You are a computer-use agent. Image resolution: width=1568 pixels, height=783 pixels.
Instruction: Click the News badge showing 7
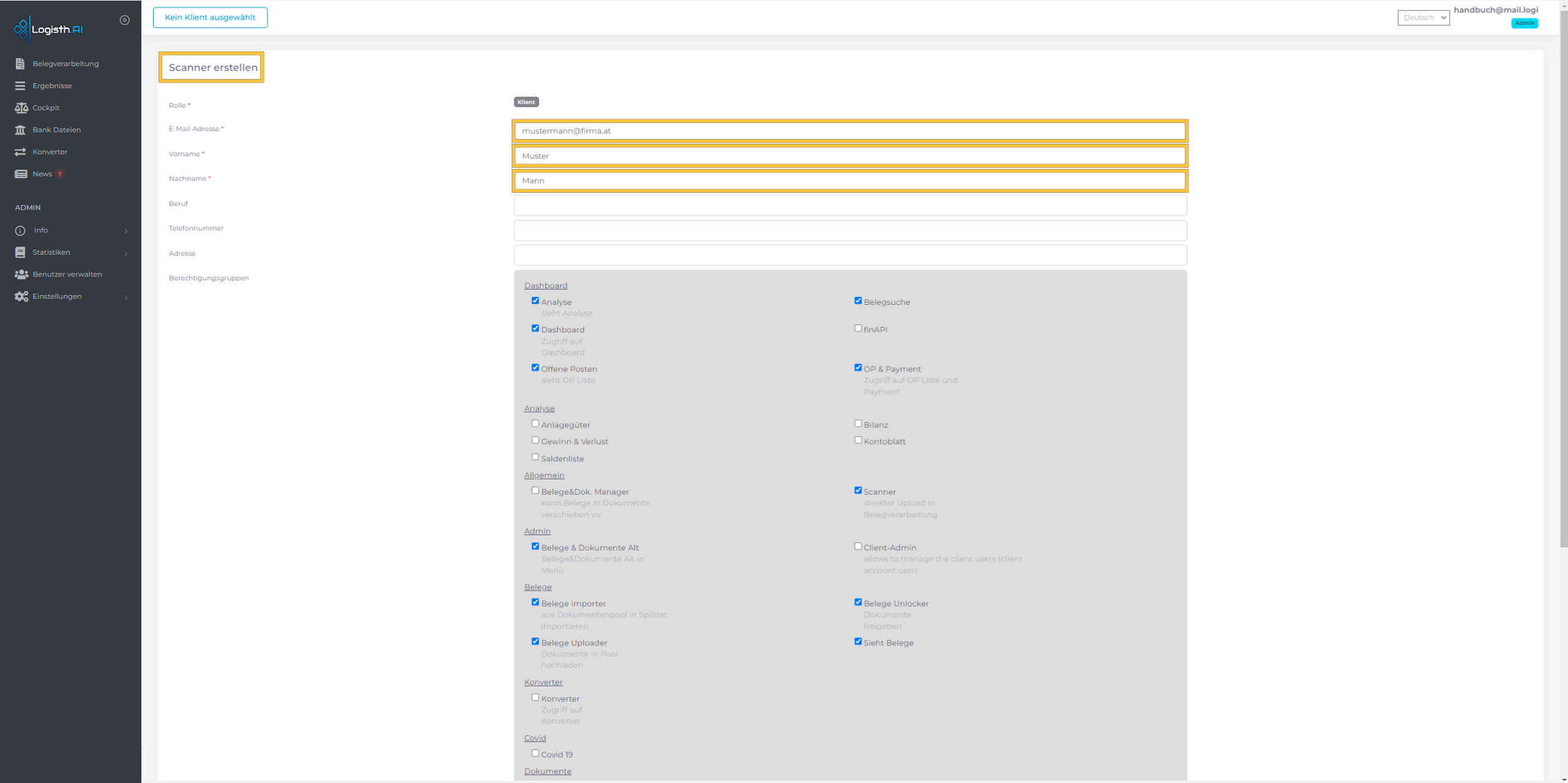(x=60, y=174)
